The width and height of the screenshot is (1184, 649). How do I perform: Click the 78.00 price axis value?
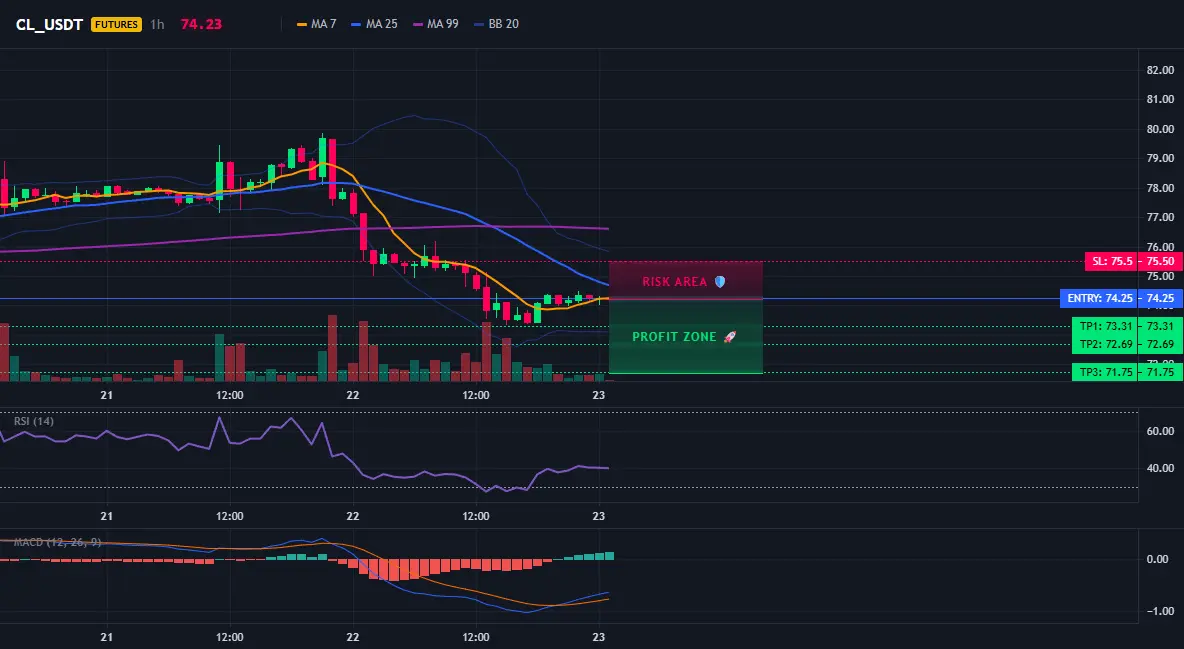pyautogui.click(x=1160, y=188)
